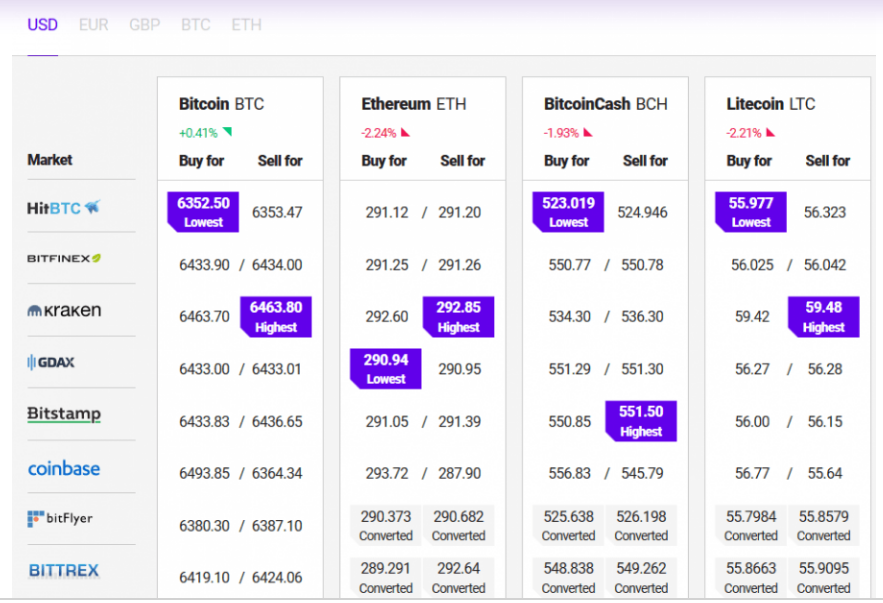The image size is (883, 603).
Task: Click the 56.025 Bitfinex Litecoin buy price
Action: coord(752,265)
